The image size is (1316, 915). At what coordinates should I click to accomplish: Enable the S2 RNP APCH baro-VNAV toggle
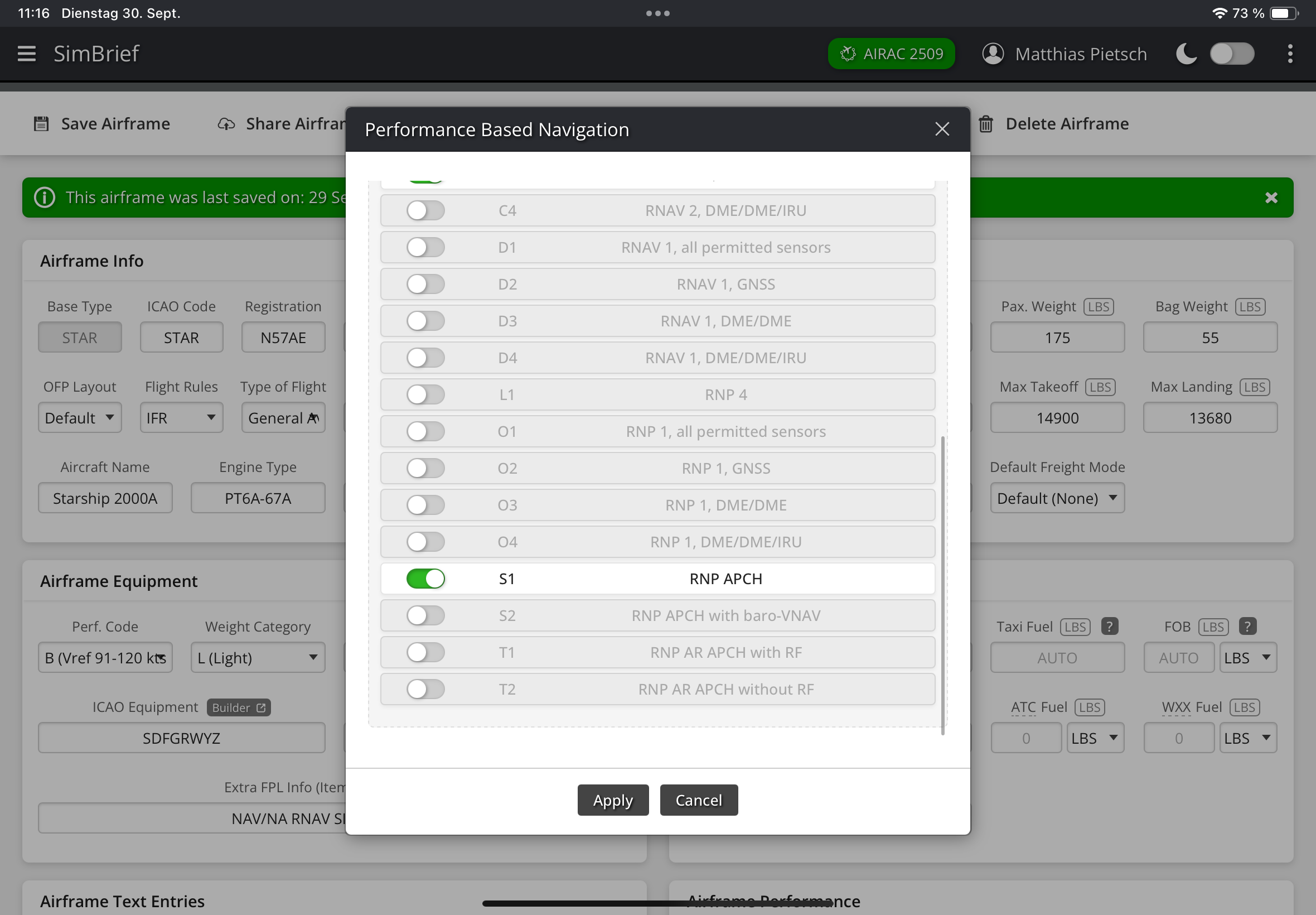pyautogui.click(x=425, y=615)
